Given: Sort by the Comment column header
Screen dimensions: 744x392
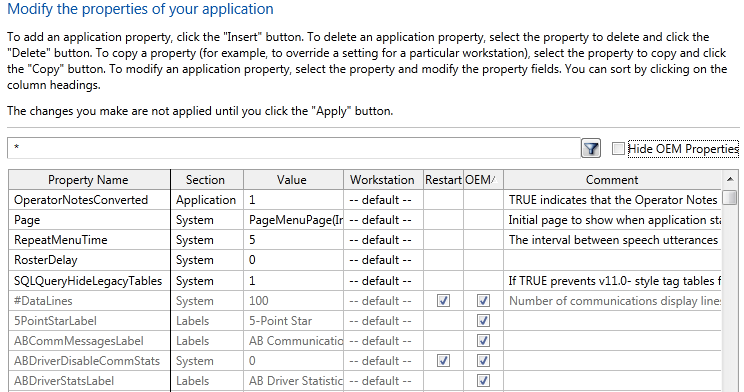Looking at the screenshot, I should click(x=612, y=180).
